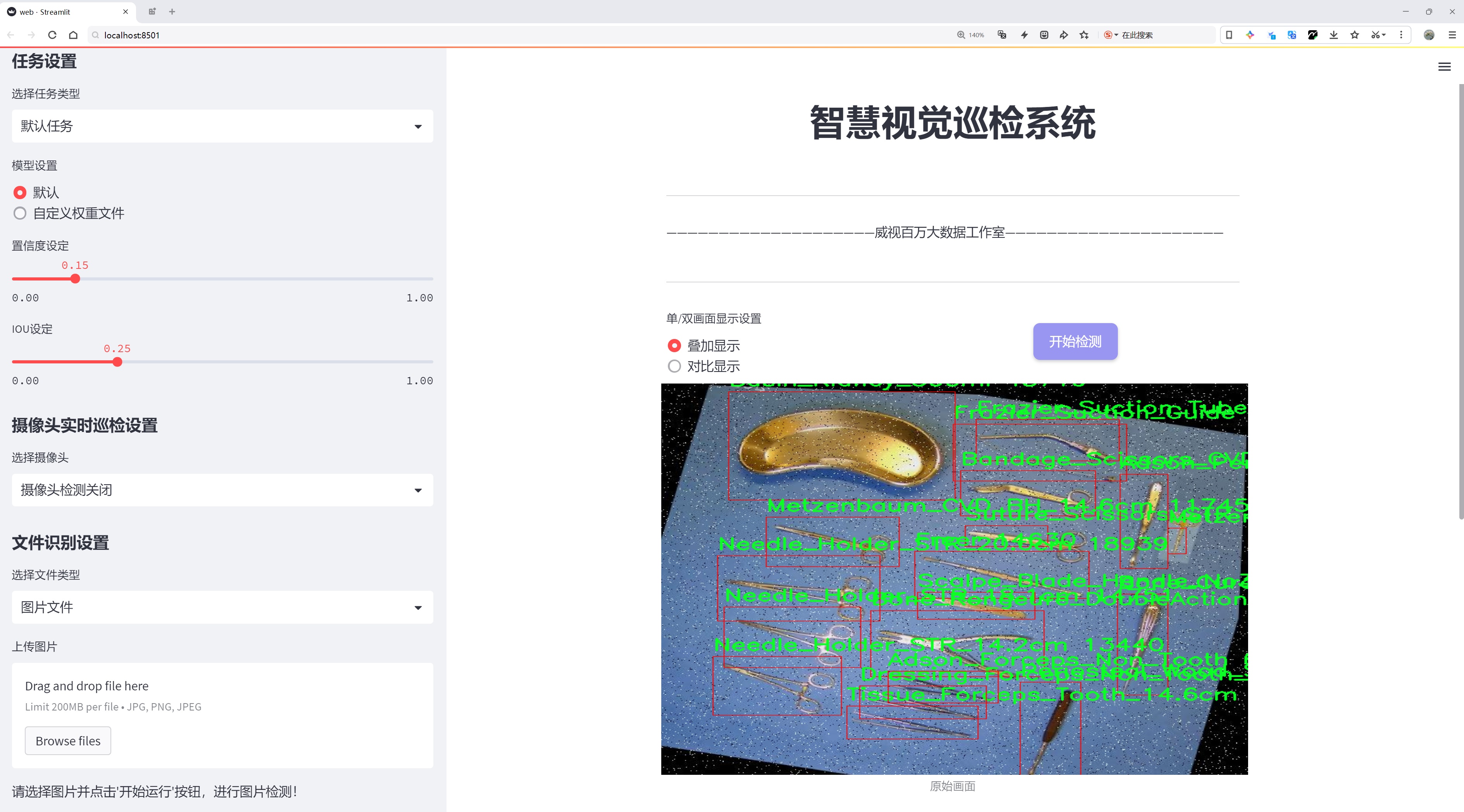Click the IOU slider handle at 0.25
Image resolution: width=1464 pixels, height=812 pixels.
[117, 362]
